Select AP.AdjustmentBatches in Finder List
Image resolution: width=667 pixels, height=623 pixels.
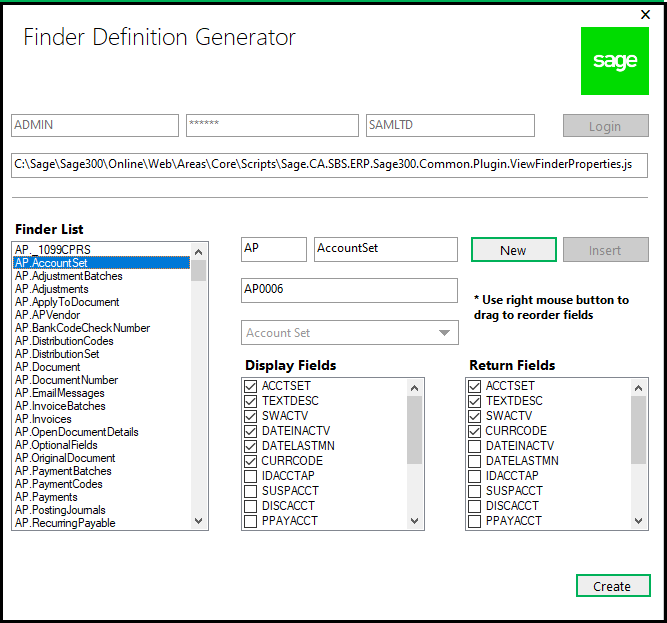pyautogui.click(x=101, y=276)
